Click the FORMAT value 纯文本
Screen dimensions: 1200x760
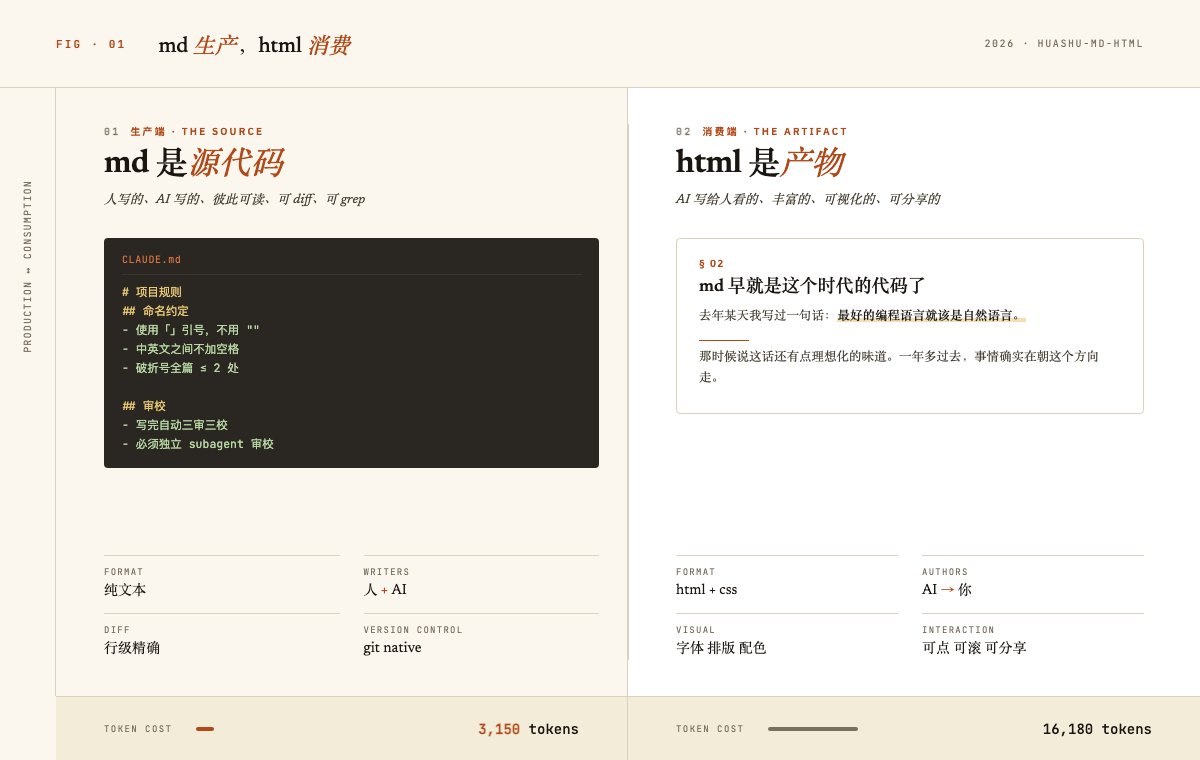tap(125, 590)
